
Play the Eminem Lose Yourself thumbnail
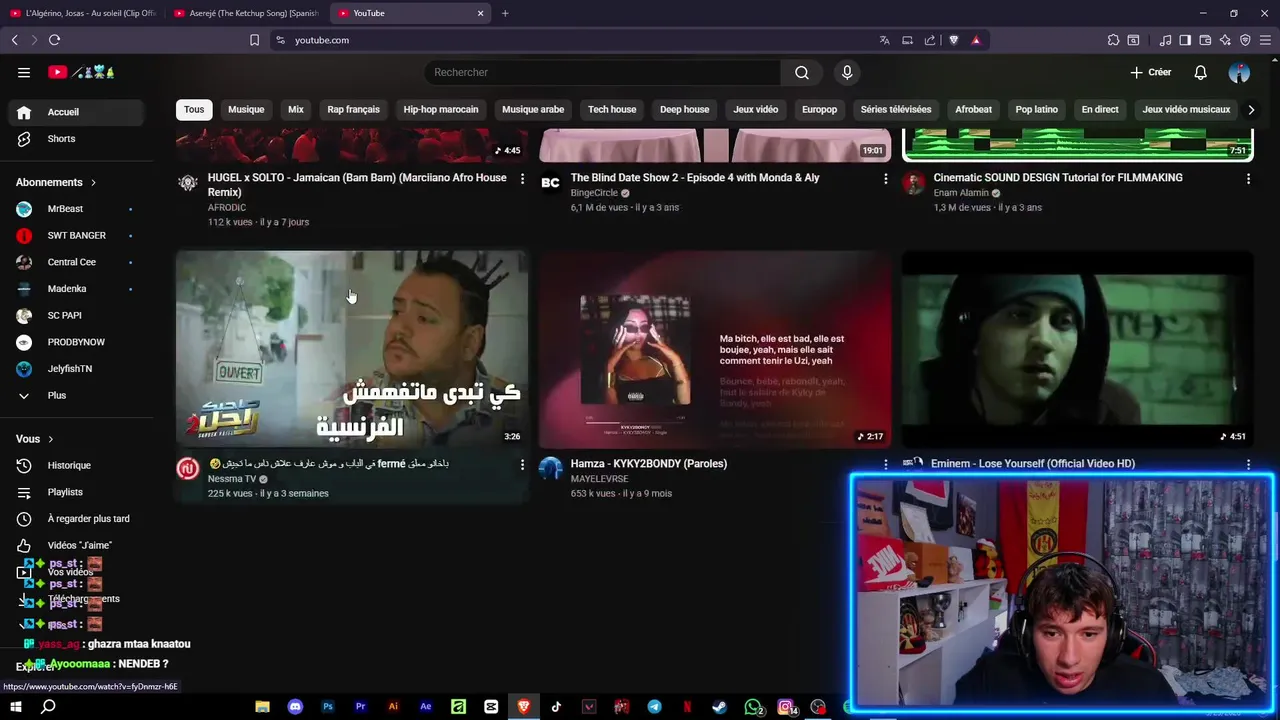(1077, 349)
